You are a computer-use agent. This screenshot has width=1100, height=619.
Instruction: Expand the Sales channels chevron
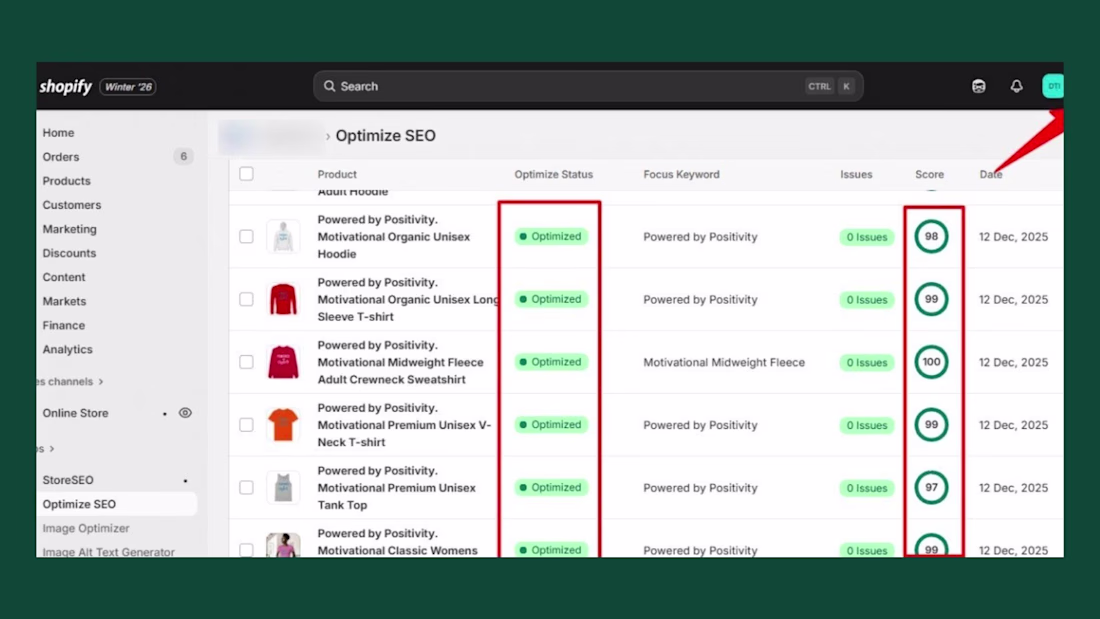point(101,382)
